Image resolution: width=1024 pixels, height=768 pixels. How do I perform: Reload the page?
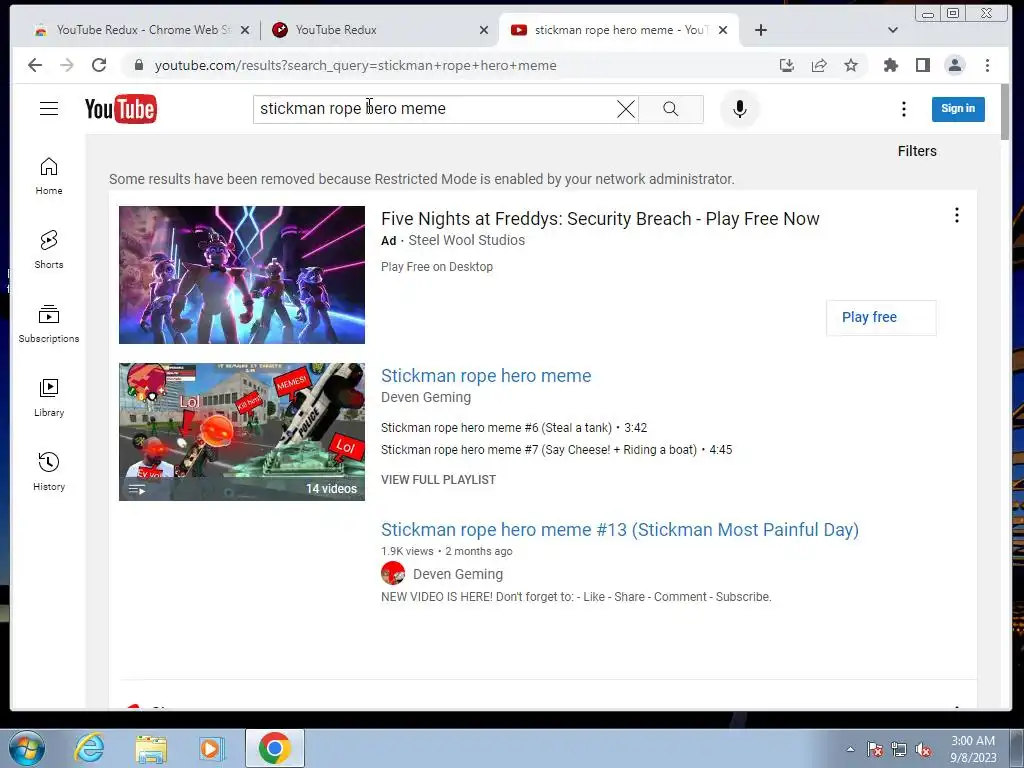tap(99, 65)
